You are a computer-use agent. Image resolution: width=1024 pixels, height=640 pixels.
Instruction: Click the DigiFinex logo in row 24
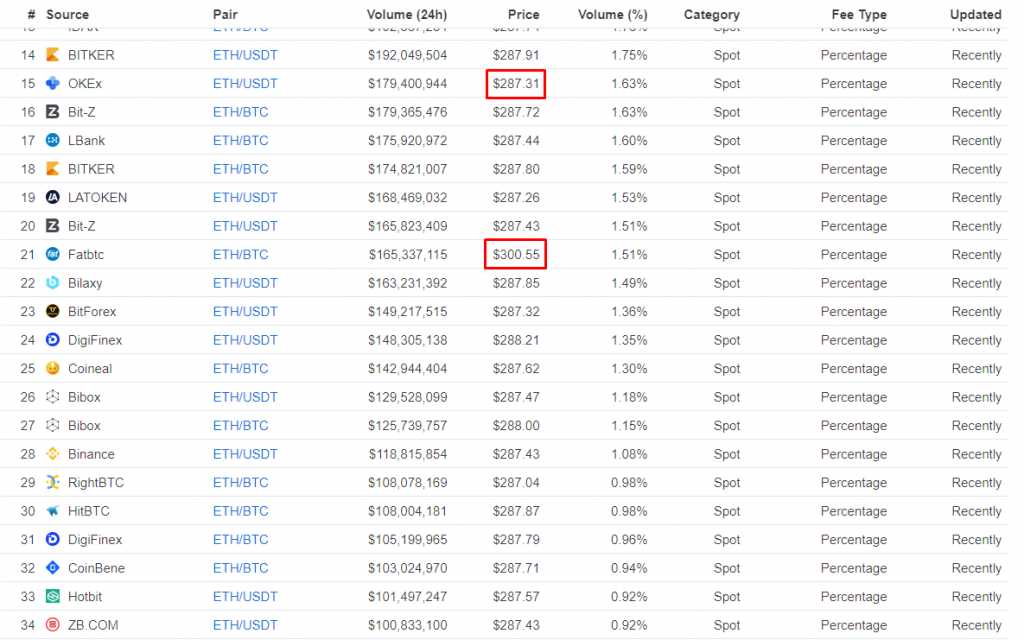click(x=53, y=340)
